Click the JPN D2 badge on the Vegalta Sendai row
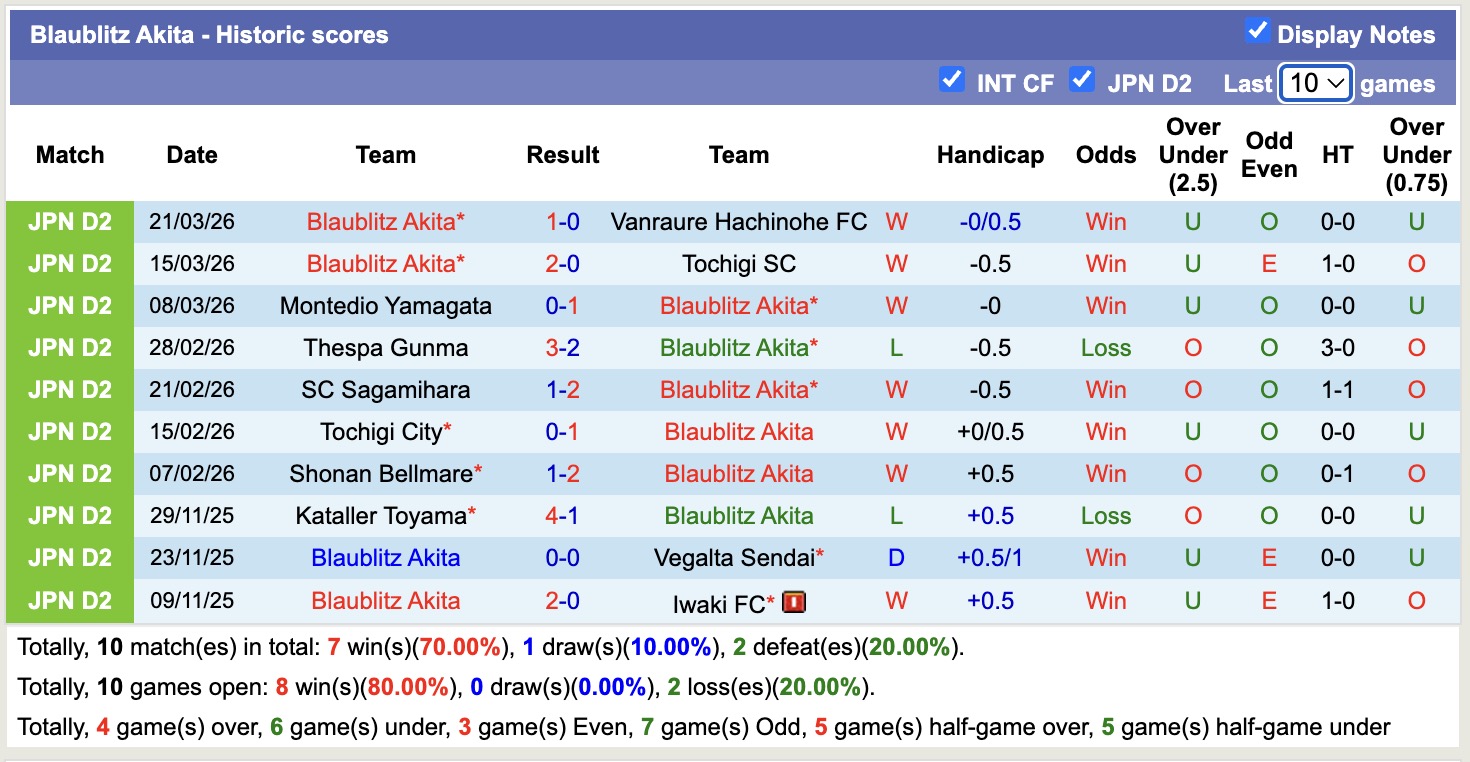 click(70, 558)
